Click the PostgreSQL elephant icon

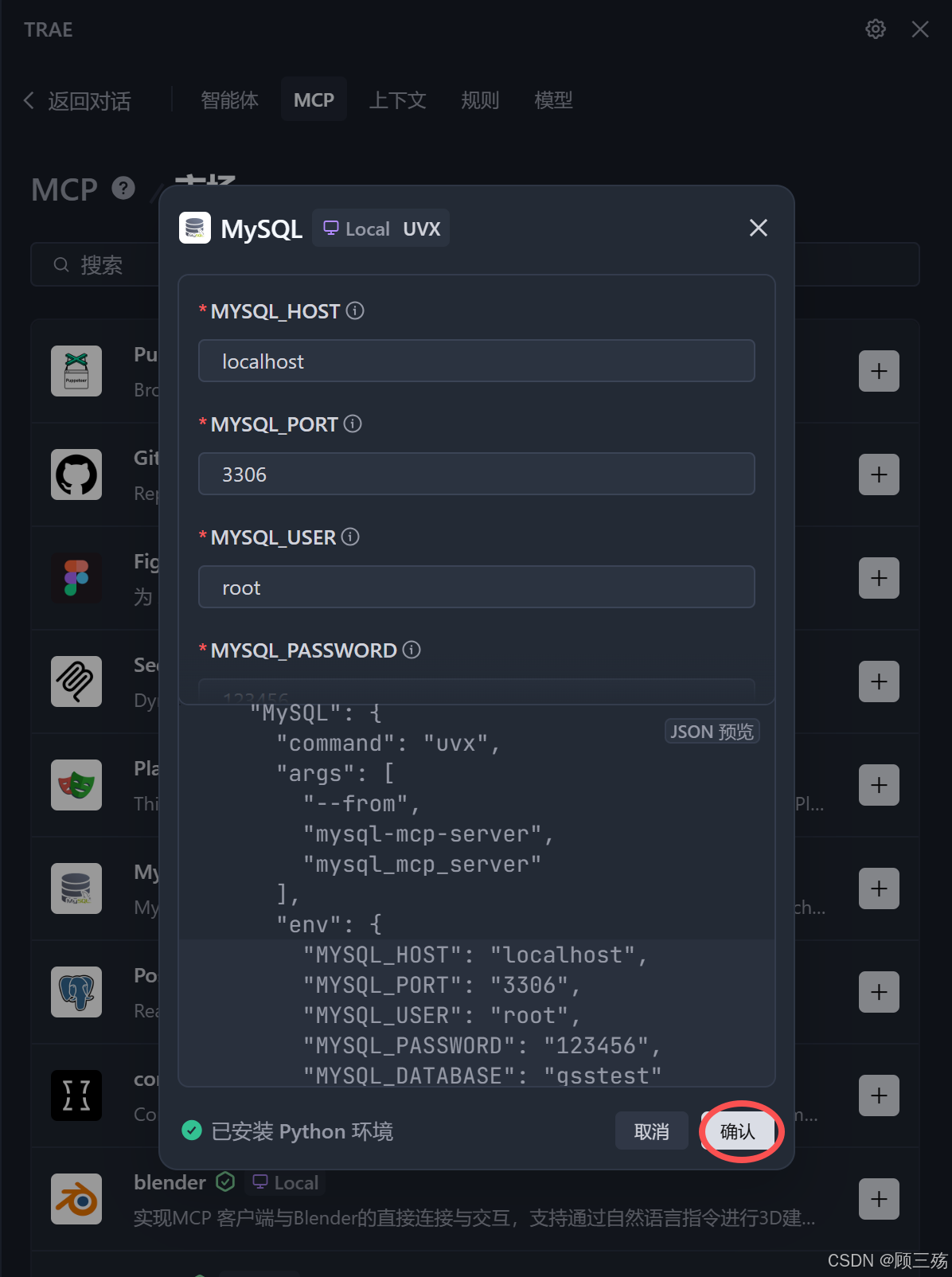point(76,992)
